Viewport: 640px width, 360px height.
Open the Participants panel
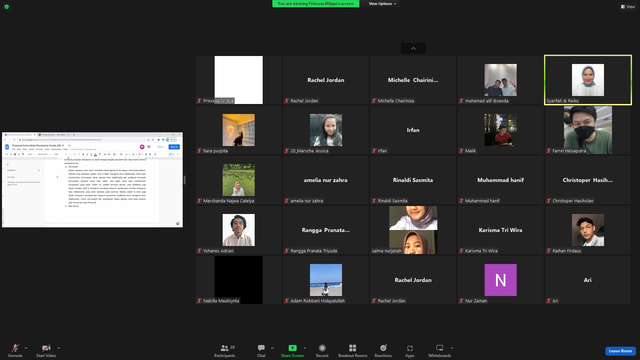(225, 350)
